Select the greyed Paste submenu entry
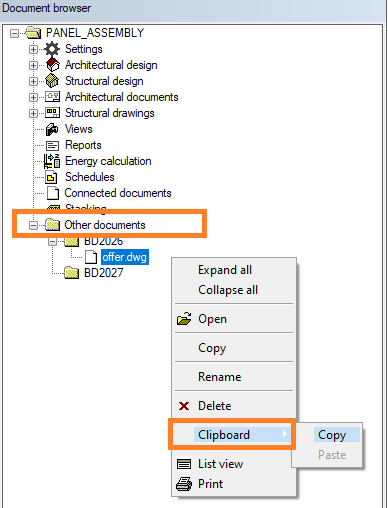Viewport: 388px width, 508px height. tap(332, 455)
